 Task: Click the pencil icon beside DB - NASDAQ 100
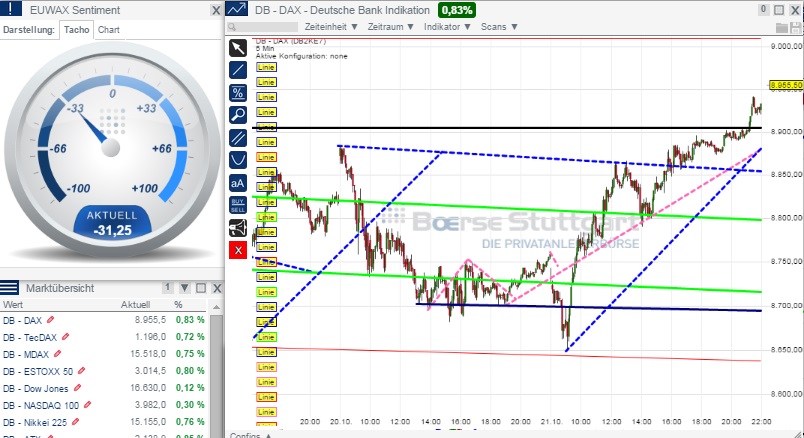pyautogui.click(x=87, y=405)
